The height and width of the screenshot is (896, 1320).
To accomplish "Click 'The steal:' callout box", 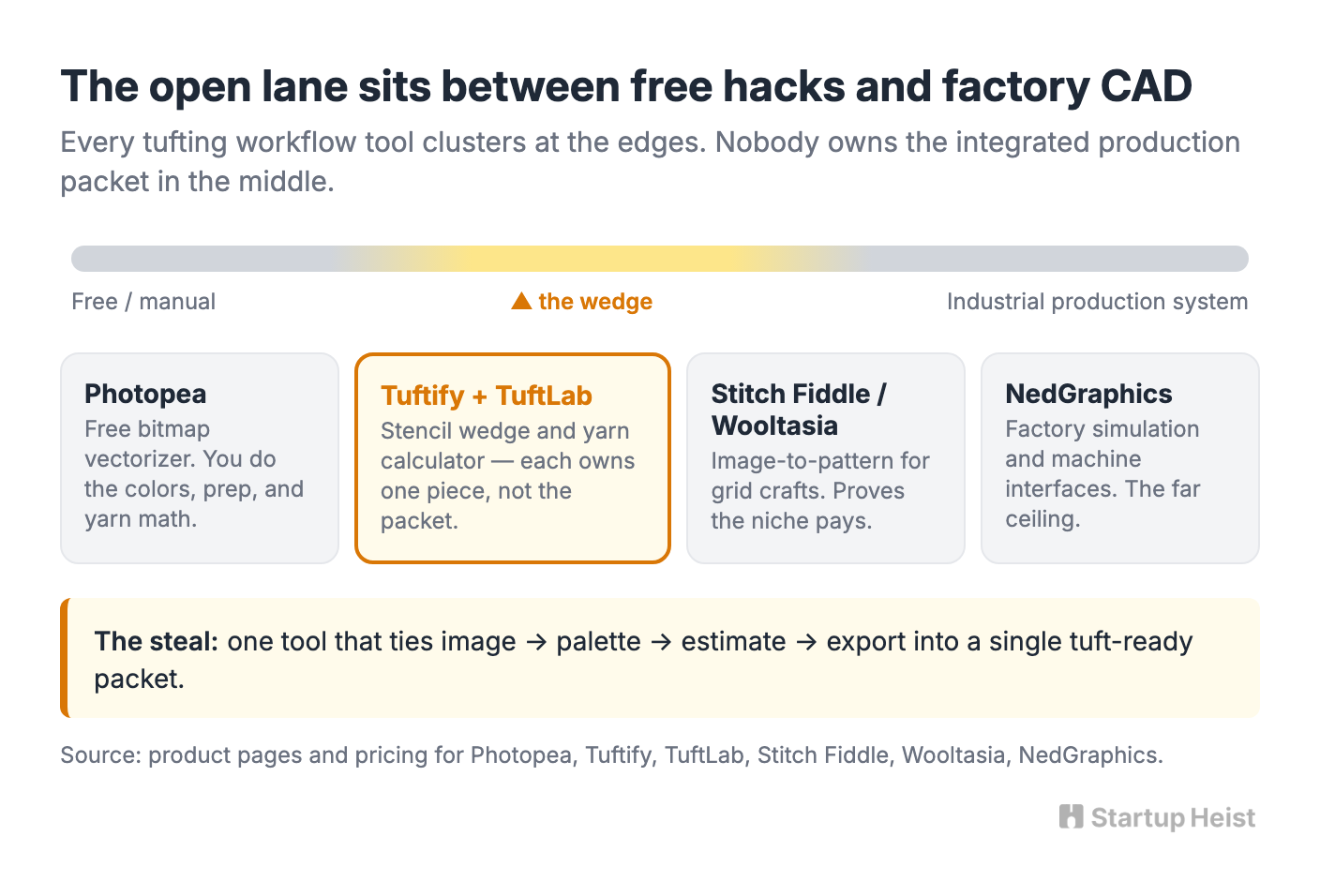I will click(x=660, y=658).
